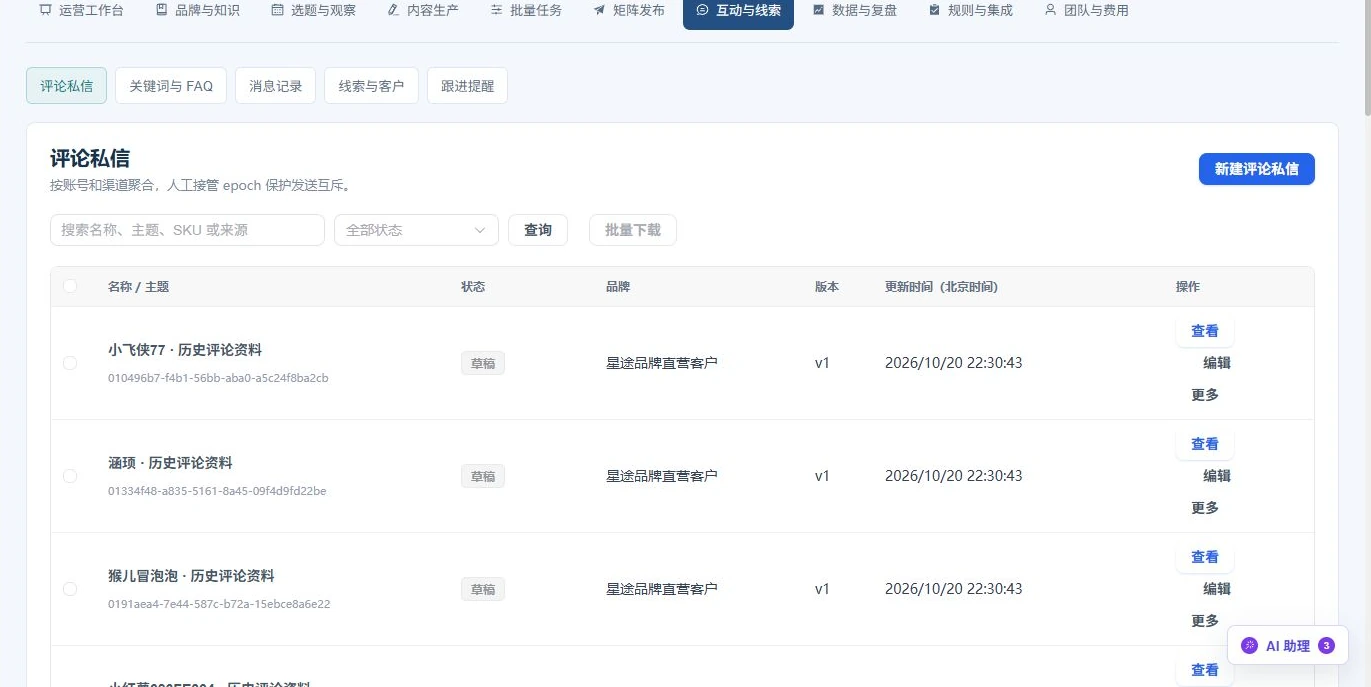Screen dimensions: 1371x687
Task: Open the AI 助理 assistant widget
Action: click(1288, 646)
